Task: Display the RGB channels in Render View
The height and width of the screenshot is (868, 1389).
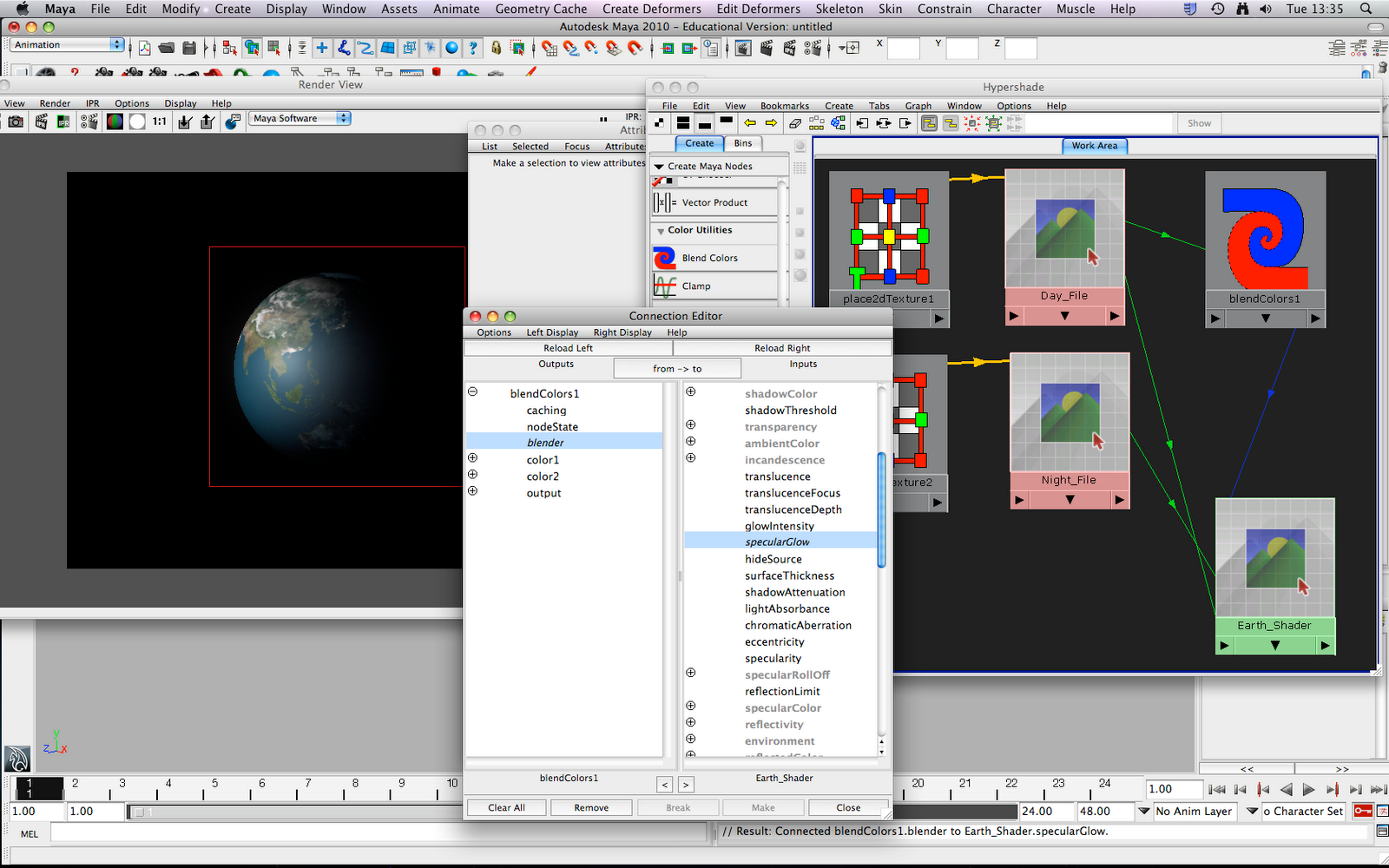Action: [114, 122]
